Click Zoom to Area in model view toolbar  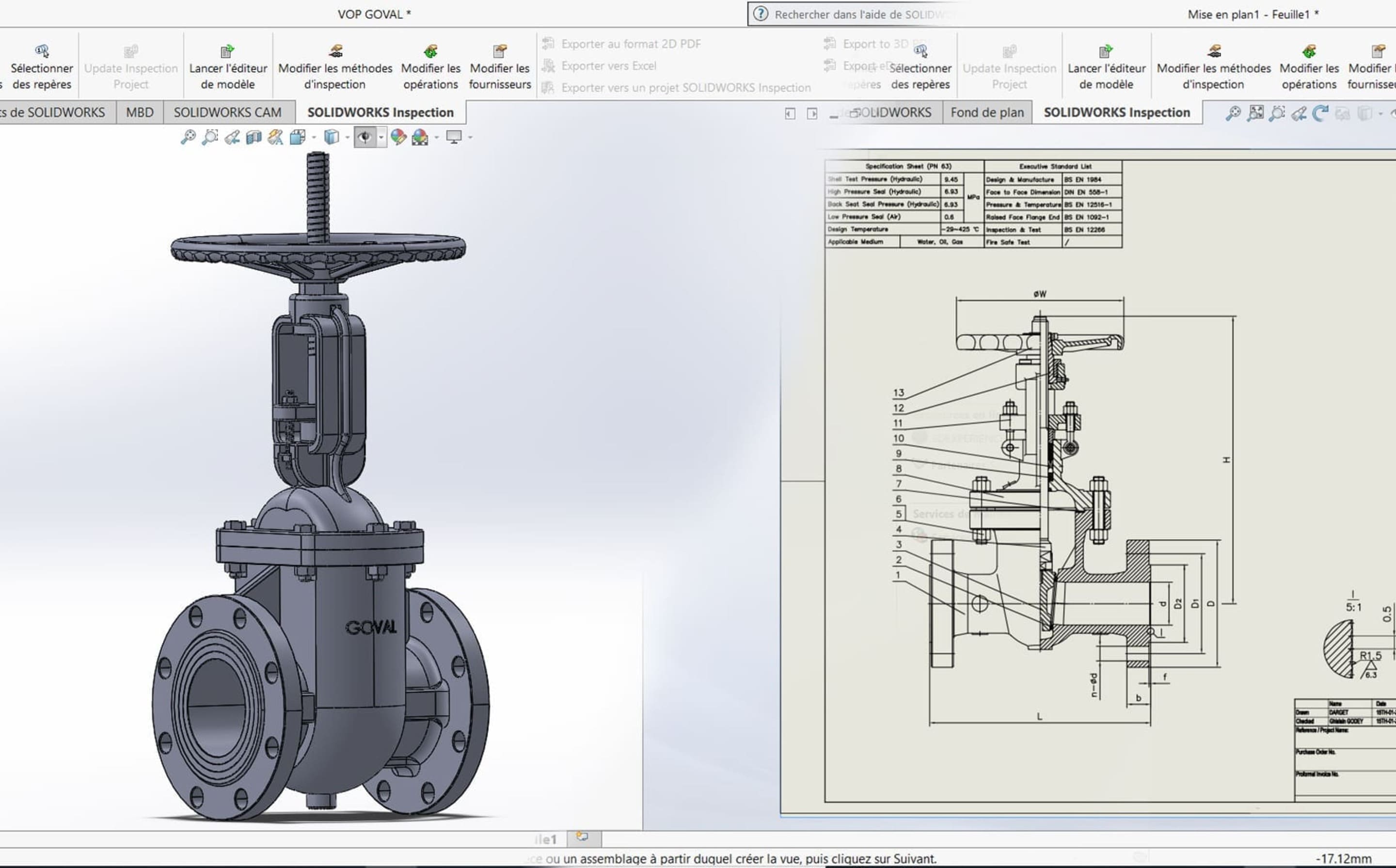click(209, 137)
